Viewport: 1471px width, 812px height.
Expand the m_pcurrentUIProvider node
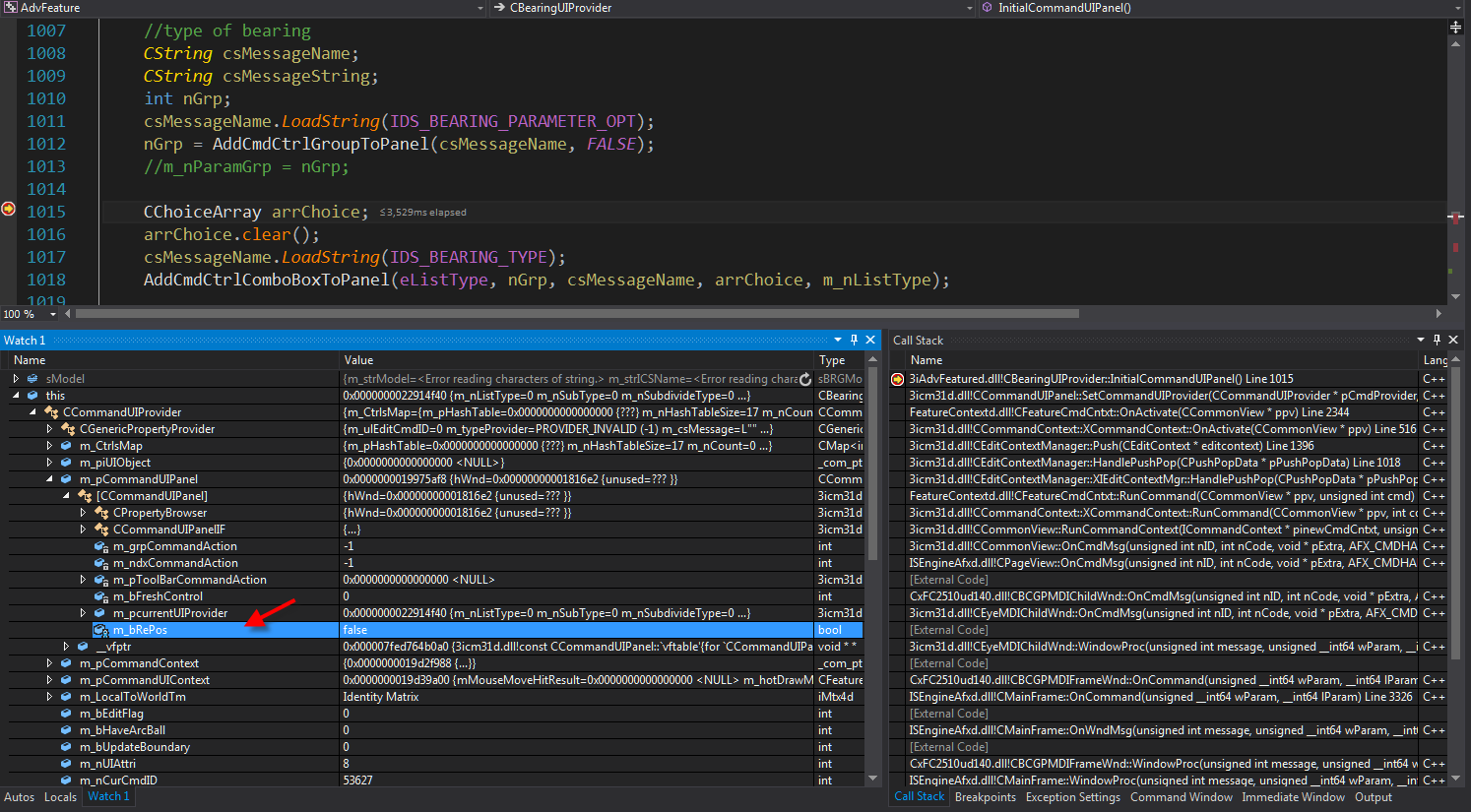[83, 613]
